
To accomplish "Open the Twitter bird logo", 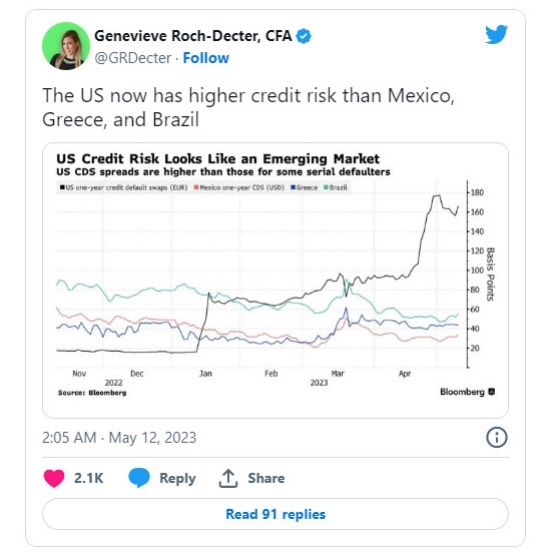I will point(496,34).
